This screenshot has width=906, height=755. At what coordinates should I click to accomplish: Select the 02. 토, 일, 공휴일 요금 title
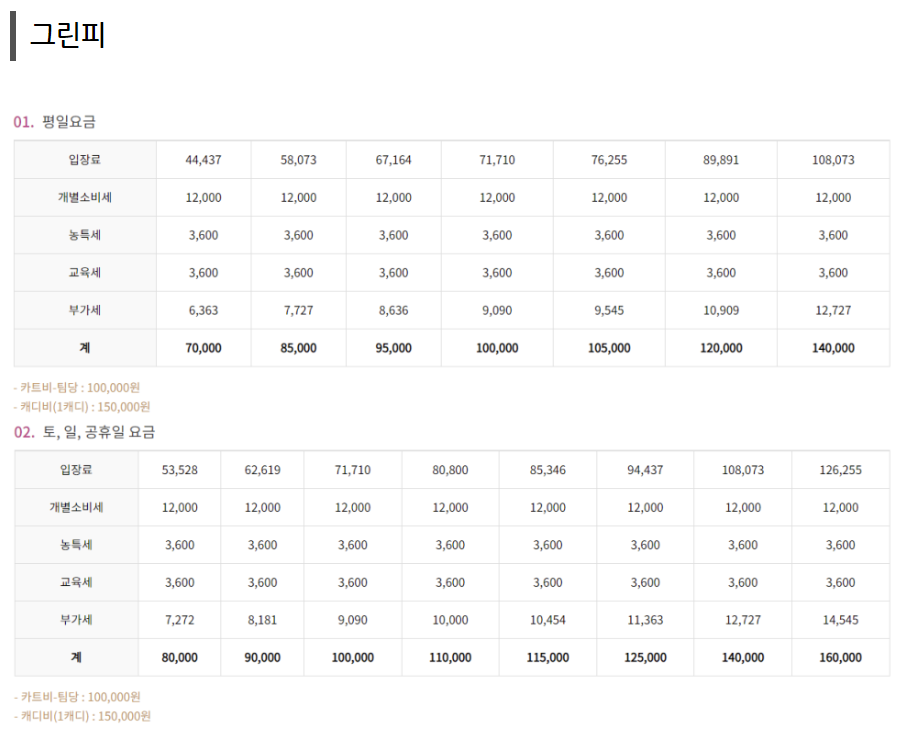point(84,432)
